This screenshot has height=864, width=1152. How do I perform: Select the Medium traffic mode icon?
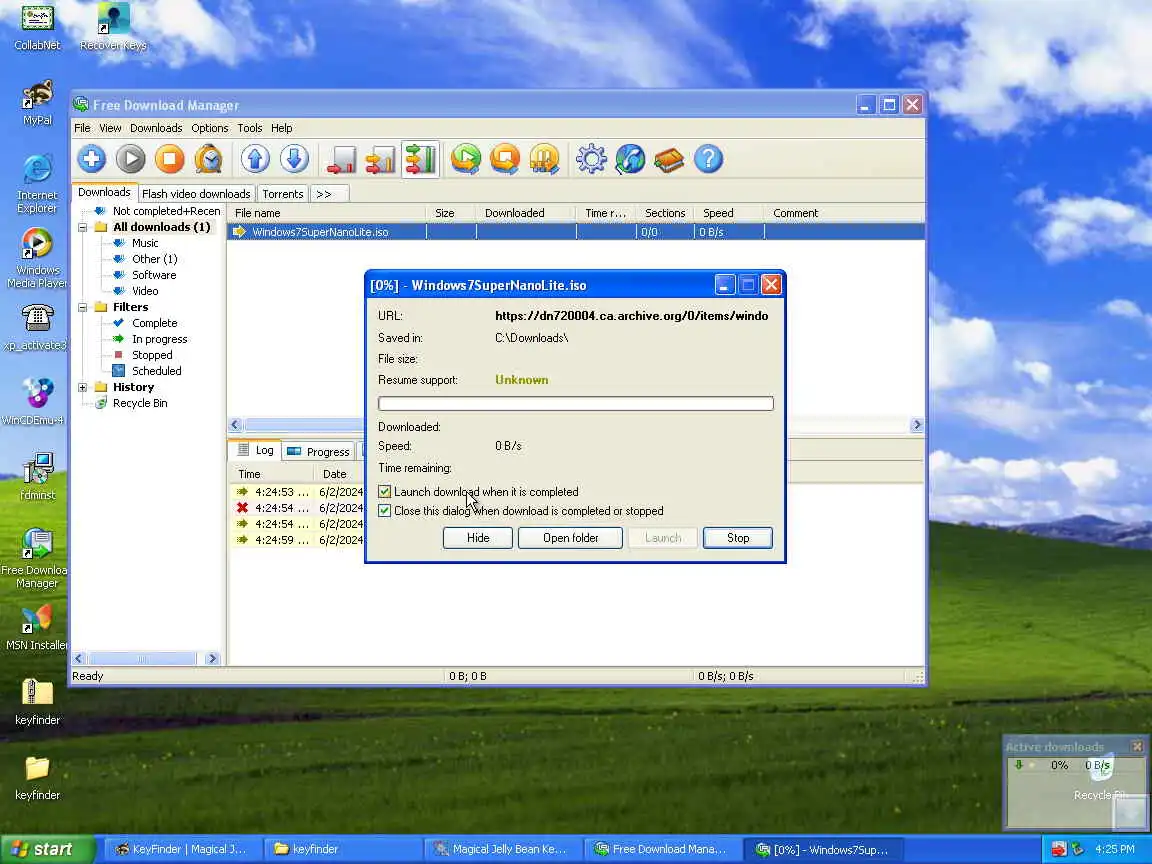coord(381,159)
